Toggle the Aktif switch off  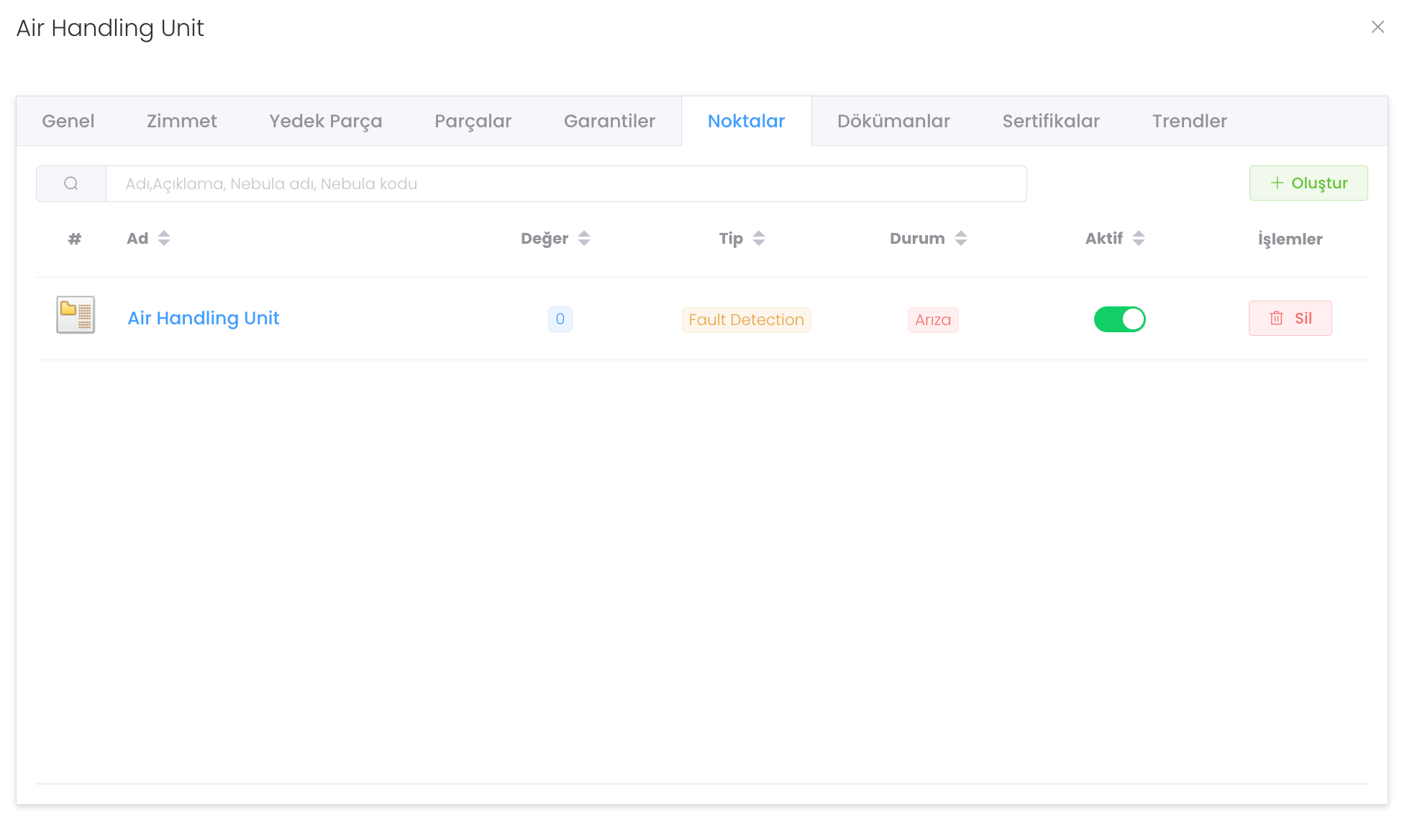[1119, 319]
